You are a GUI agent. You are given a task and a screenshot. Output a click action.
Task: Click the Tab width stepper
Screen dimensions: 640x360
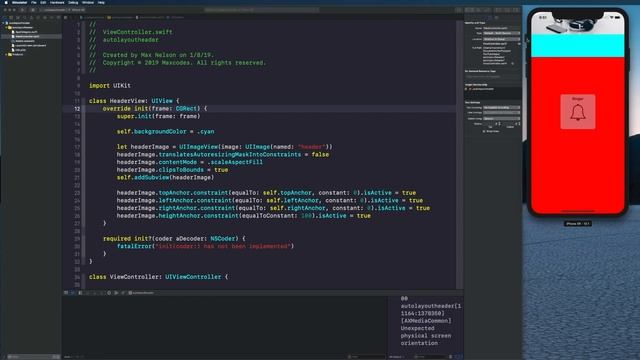pos(499,123)
